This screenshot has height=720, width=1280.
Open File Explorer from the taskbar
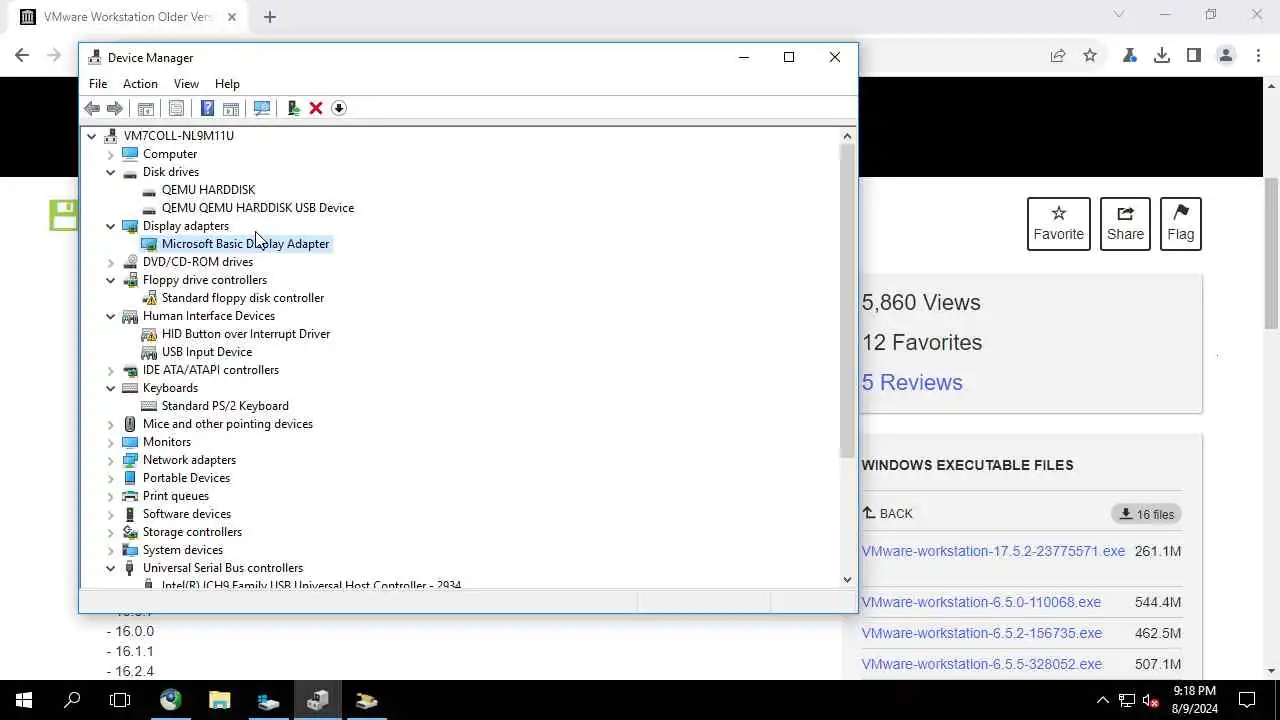coord(219,700)
